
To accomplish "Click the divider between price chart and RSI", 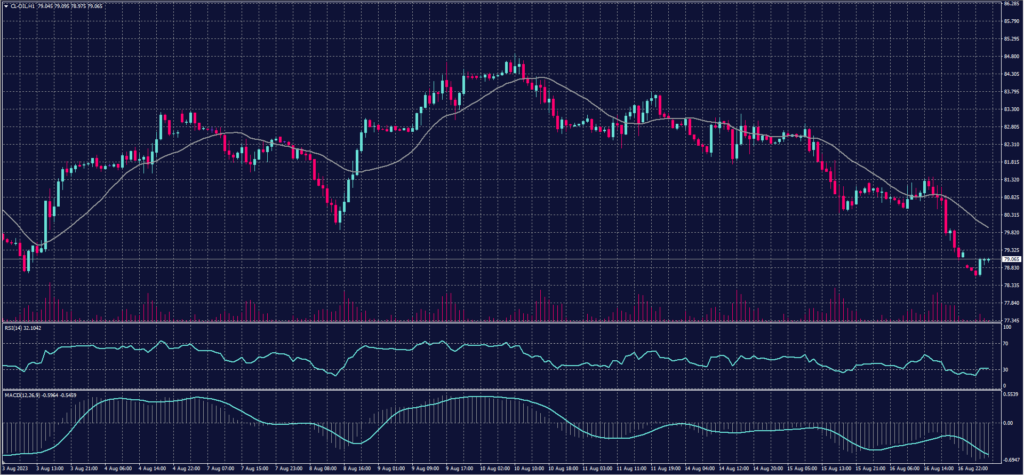I will tap(500, 322).
